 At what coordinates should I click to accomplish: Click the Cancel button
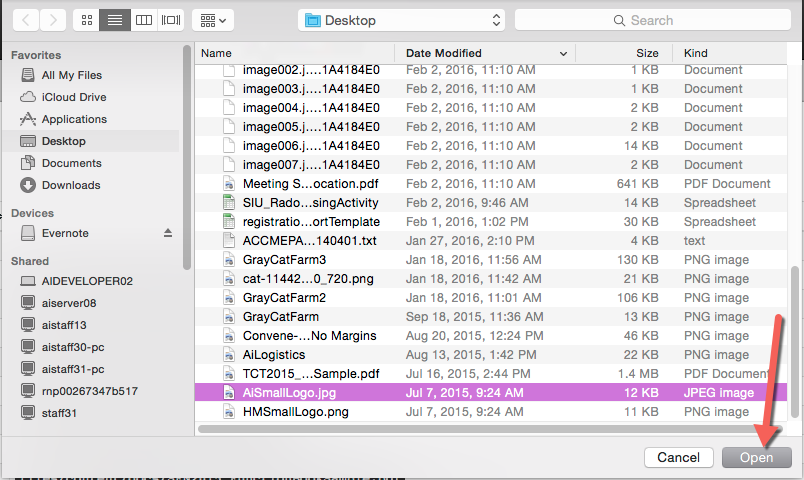pyautogui.click(x=679, y=457)
